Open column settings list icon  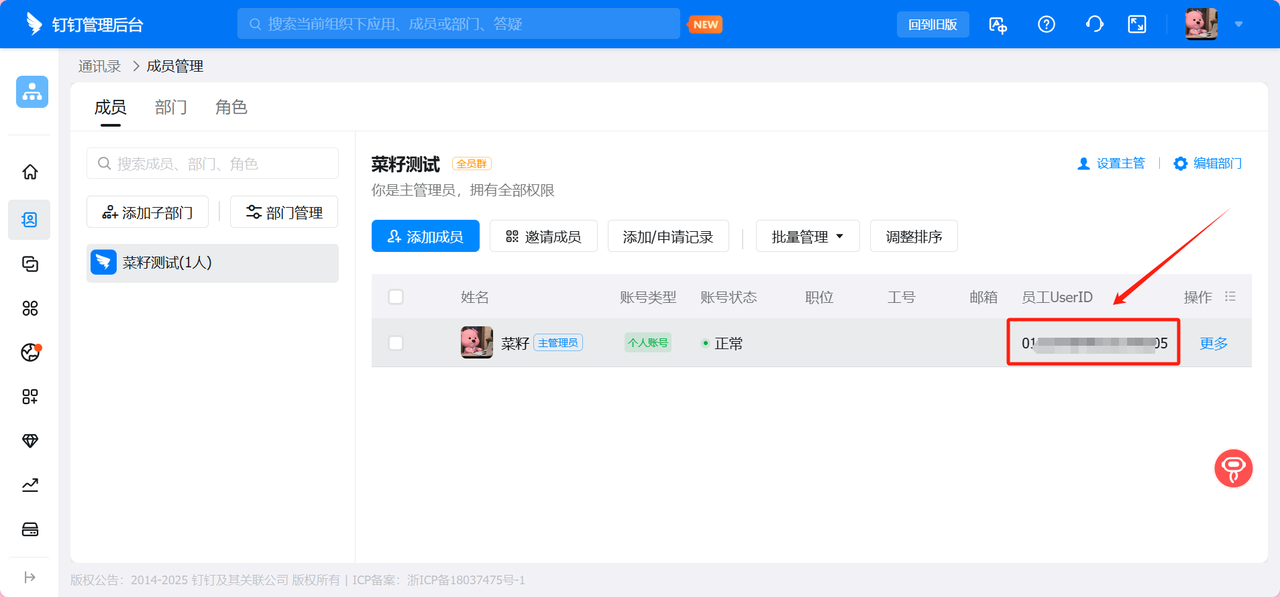1230,297
